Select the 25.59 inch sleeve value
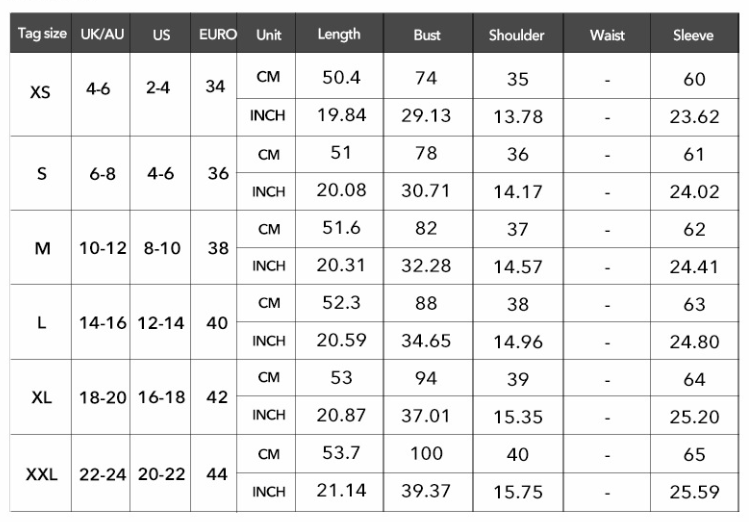Image resolution: width=749 pixels, height=522 pixels. pyautogui.click(x=694, y=492)
